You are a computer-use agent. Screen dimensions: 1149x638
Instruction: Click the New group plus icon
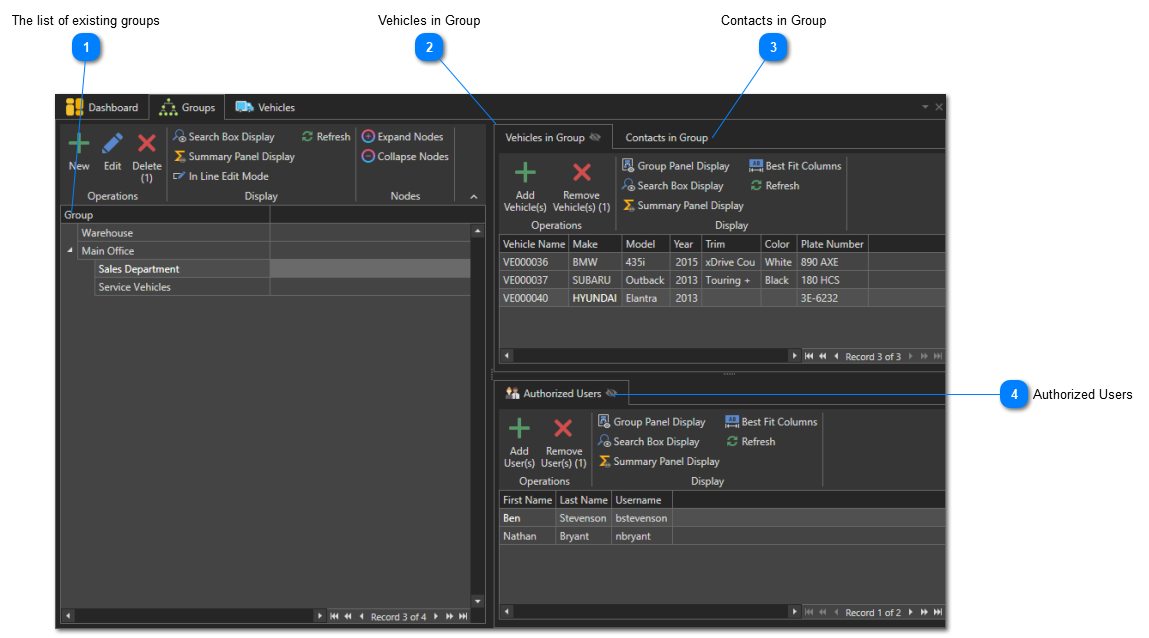79,146
